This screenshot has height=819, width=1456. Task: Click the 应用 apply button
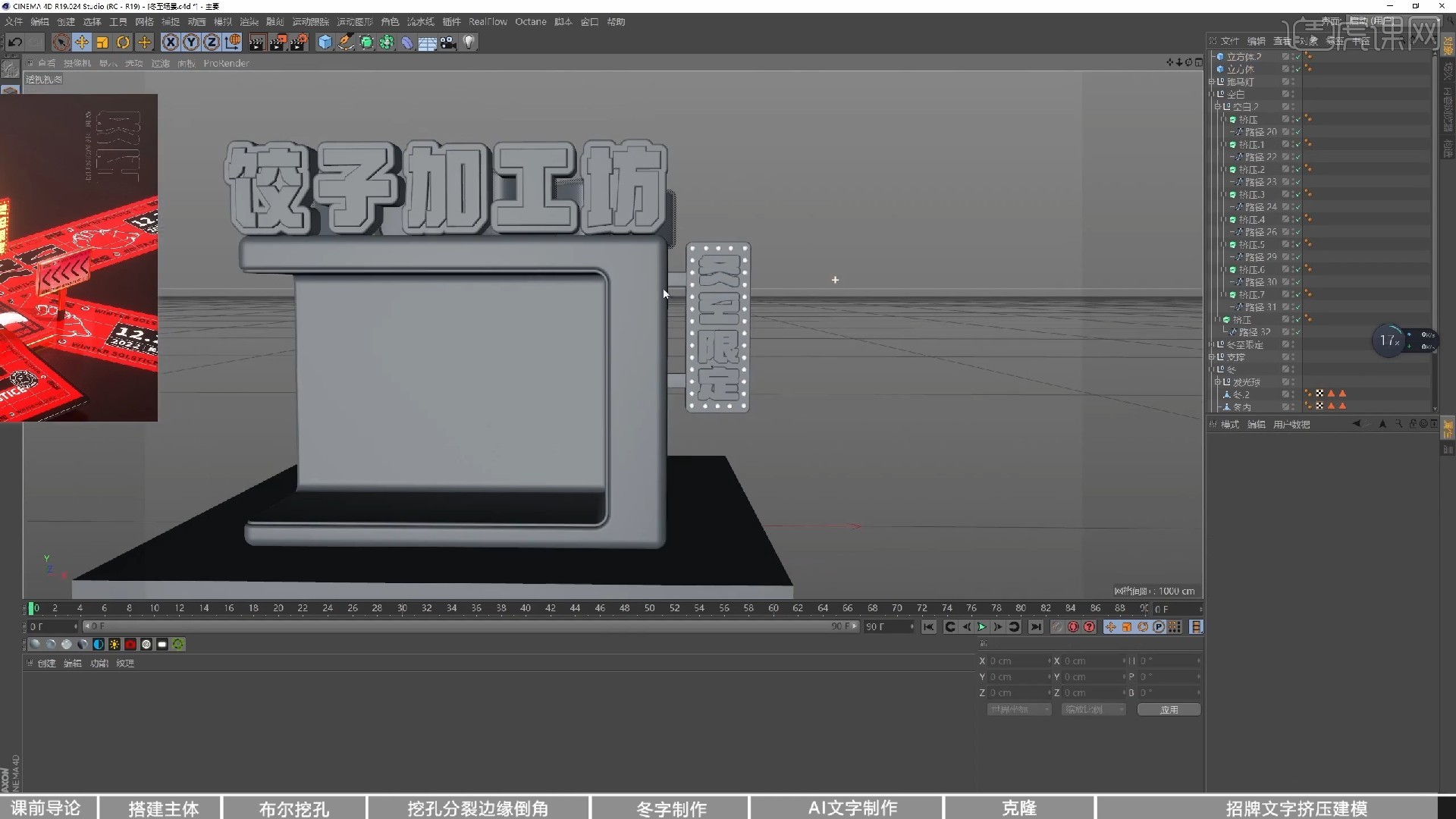click(x=1169, y=710)
